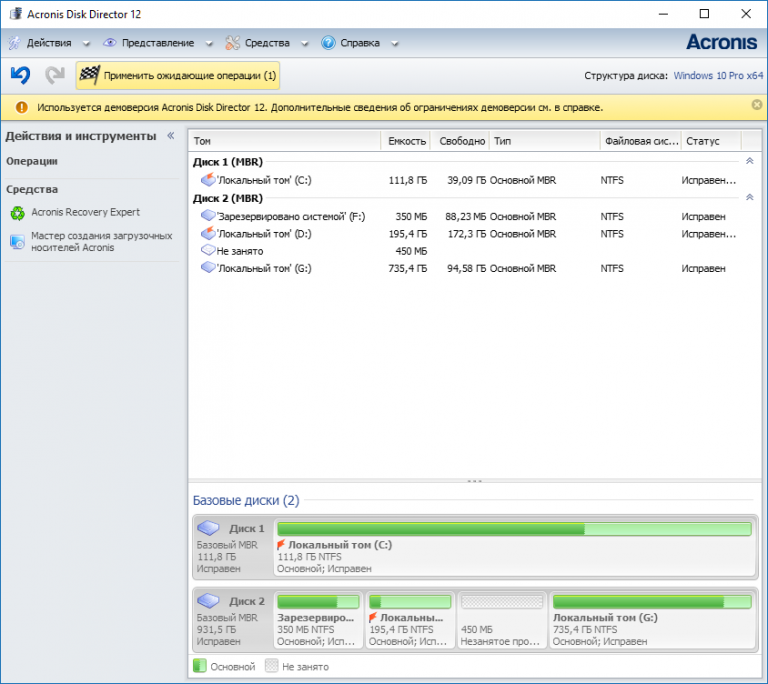768x684 pixels.
Task: Click the Диск 2 (MBR) group label
Action: pos(228,198)
